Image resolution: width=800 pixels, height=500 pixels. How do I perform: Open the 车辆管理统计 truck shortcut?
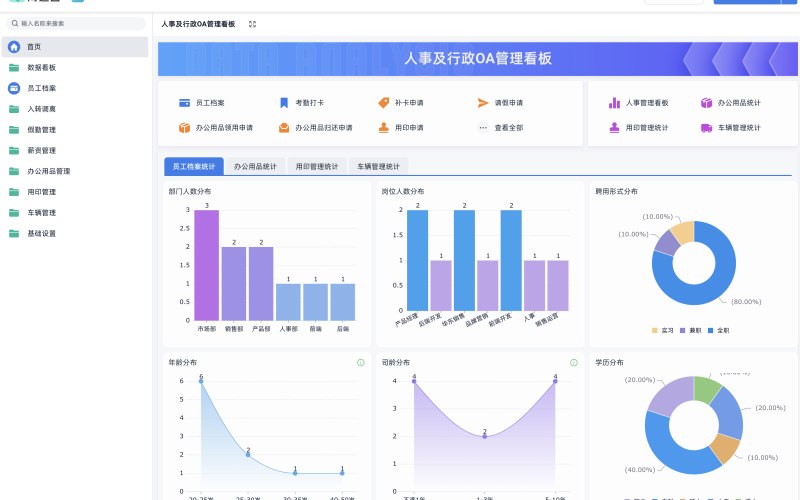point(706,128)
